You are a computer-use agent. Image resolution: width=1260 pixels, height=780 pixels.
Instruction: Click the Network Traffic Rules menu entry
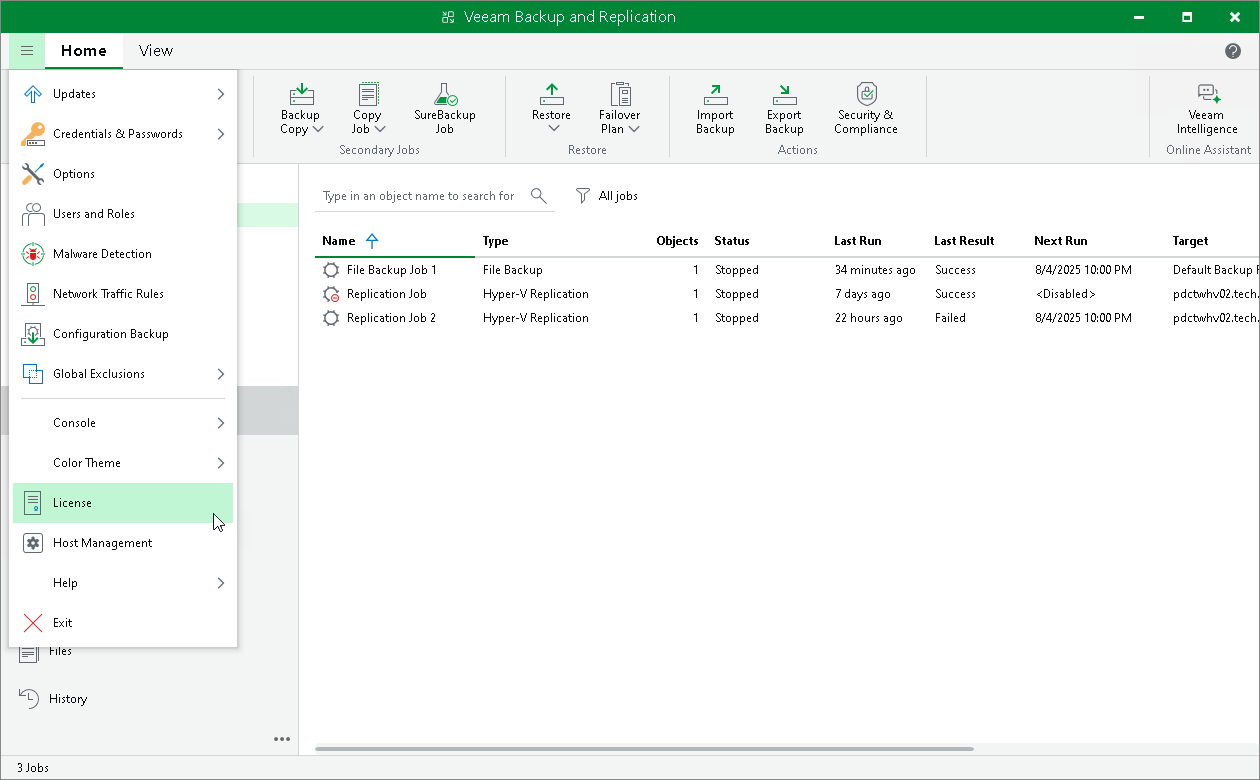(123, 294)
